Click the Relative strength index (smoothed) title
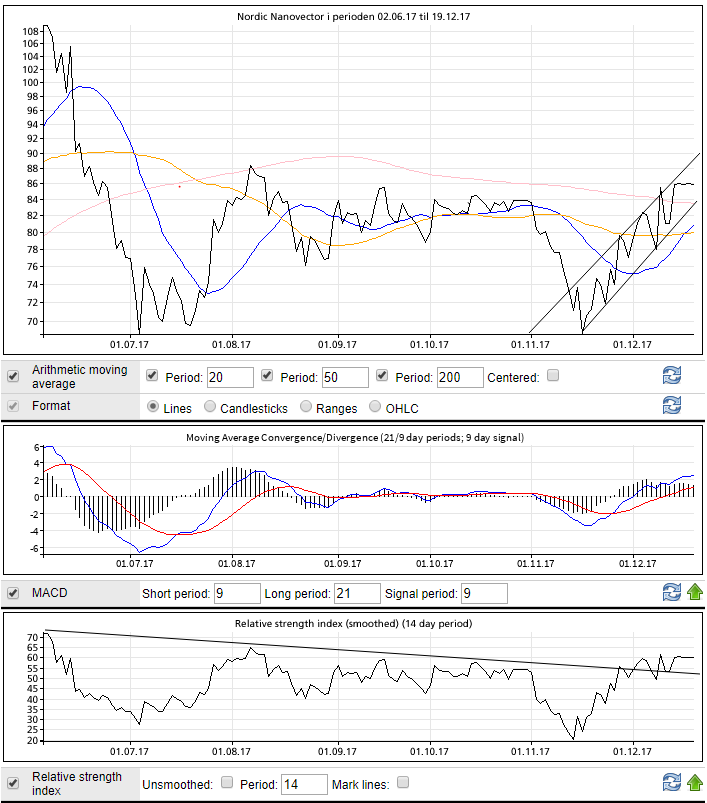Image resolution: width=707 pixels, height=803 pixels. [353, 623]
